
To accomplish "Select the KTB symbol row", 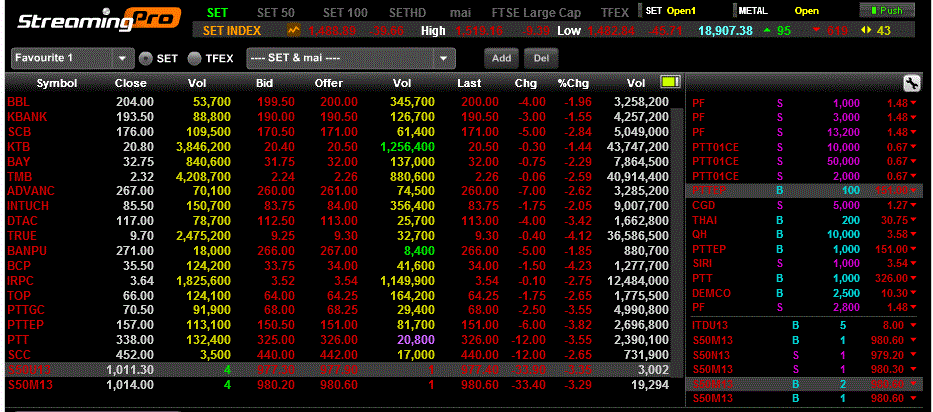I will 338,146.
